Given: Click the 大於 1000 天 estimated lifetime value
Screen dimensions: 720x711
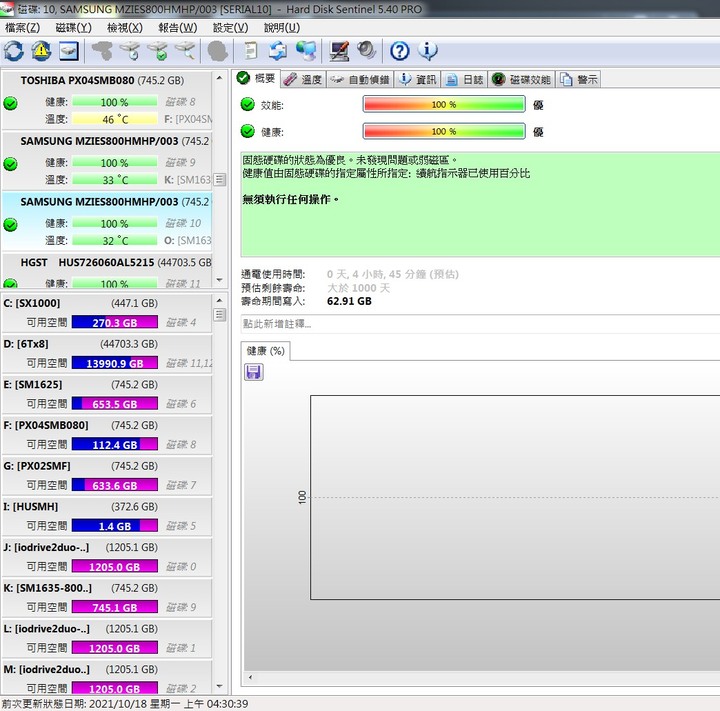Looking at the screenshot, I should click(358, 288).
